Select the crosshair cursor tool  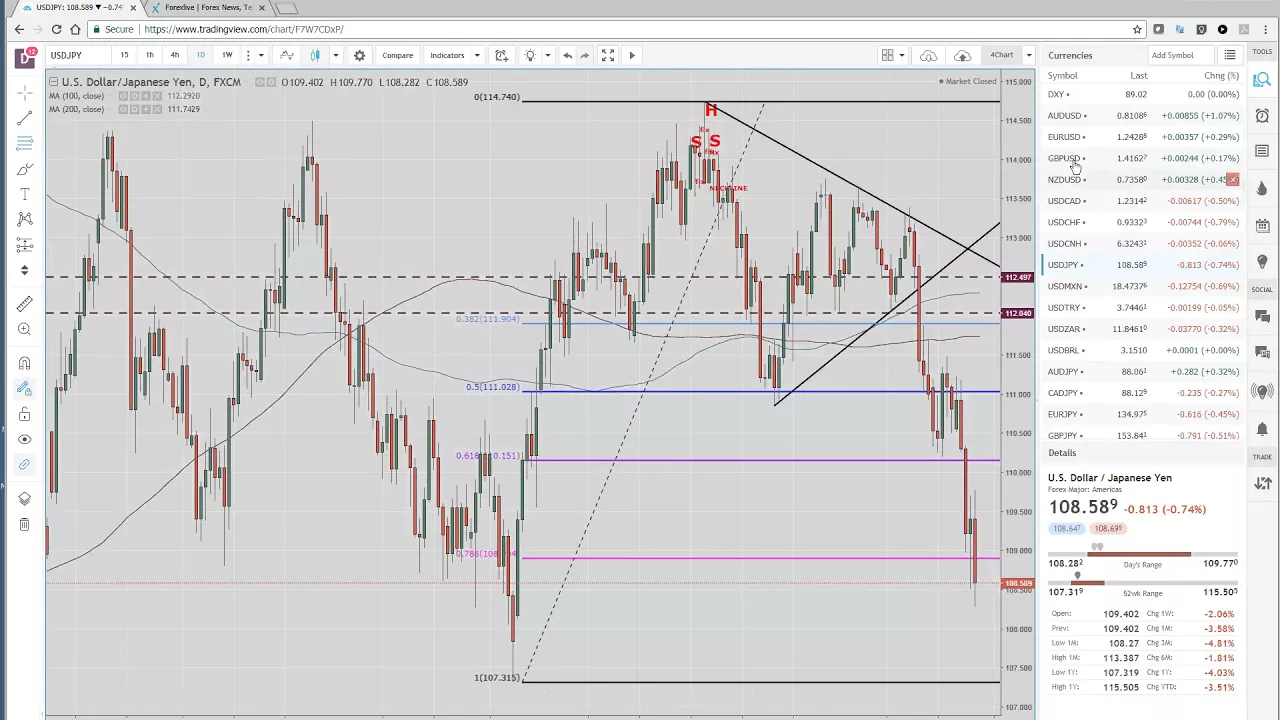25,93
